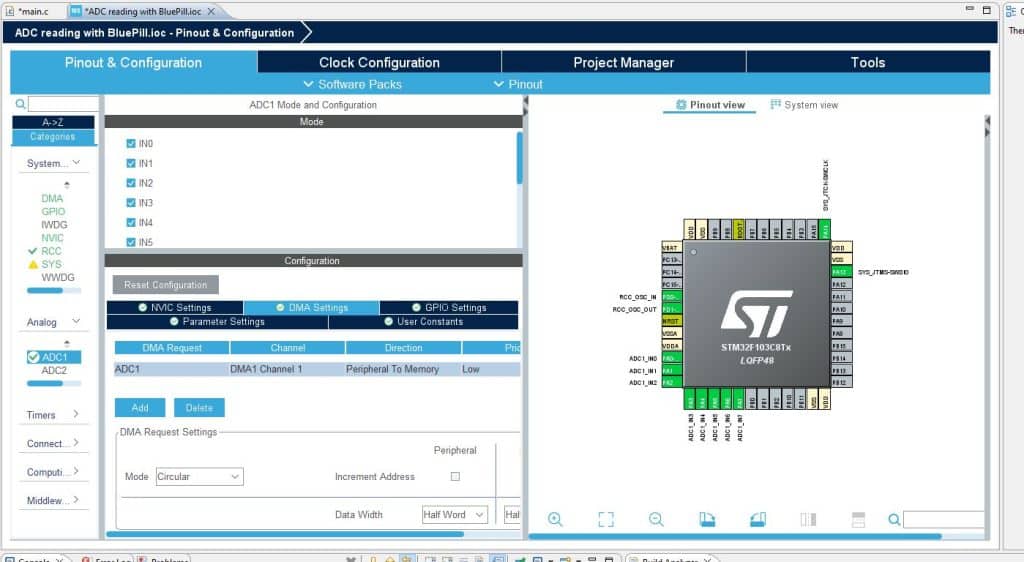Image resolution: width=1024 pixels, height=562 pixels.
Task: Click the RCC green checkmark icon
Action: coord(33,251)
